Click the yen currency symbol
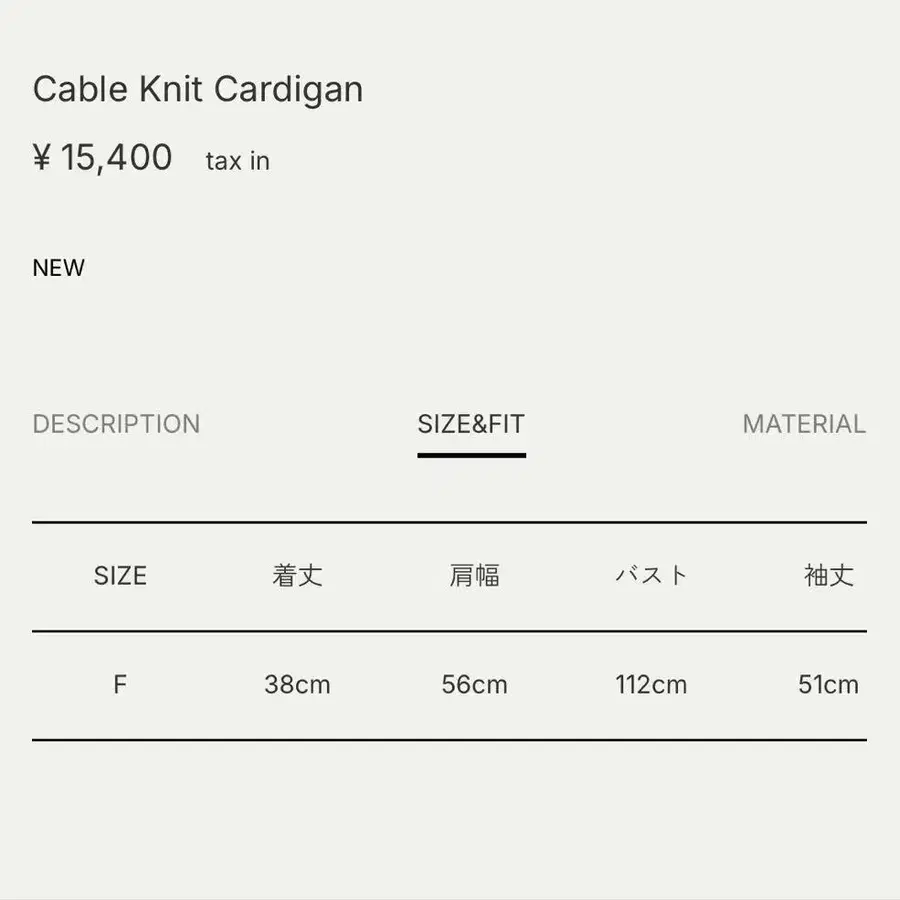The image size is (900, 900). pos(42,158)
